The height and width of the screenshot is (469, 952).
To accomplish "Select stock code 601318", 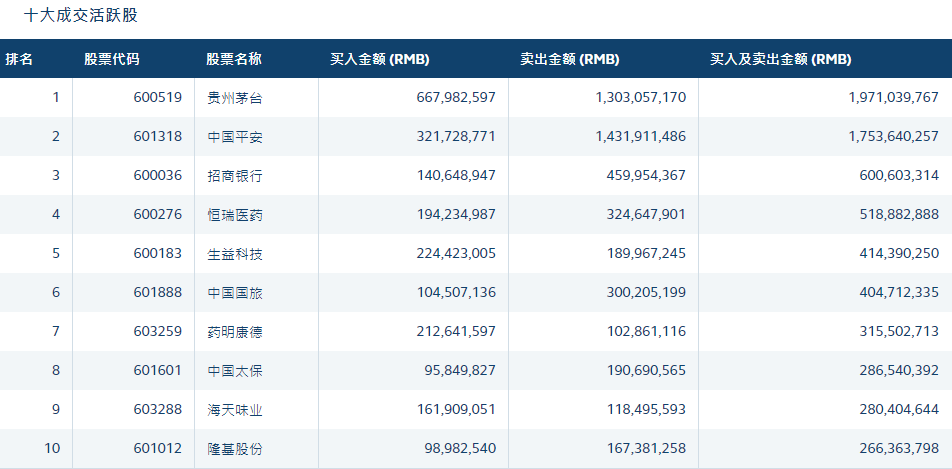I will coord(158,136).
